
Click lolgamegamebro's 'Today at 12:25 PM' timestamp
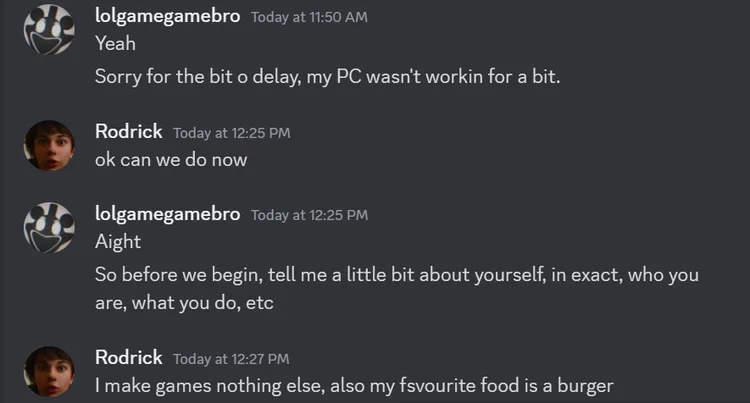click(x=309, y=215)
